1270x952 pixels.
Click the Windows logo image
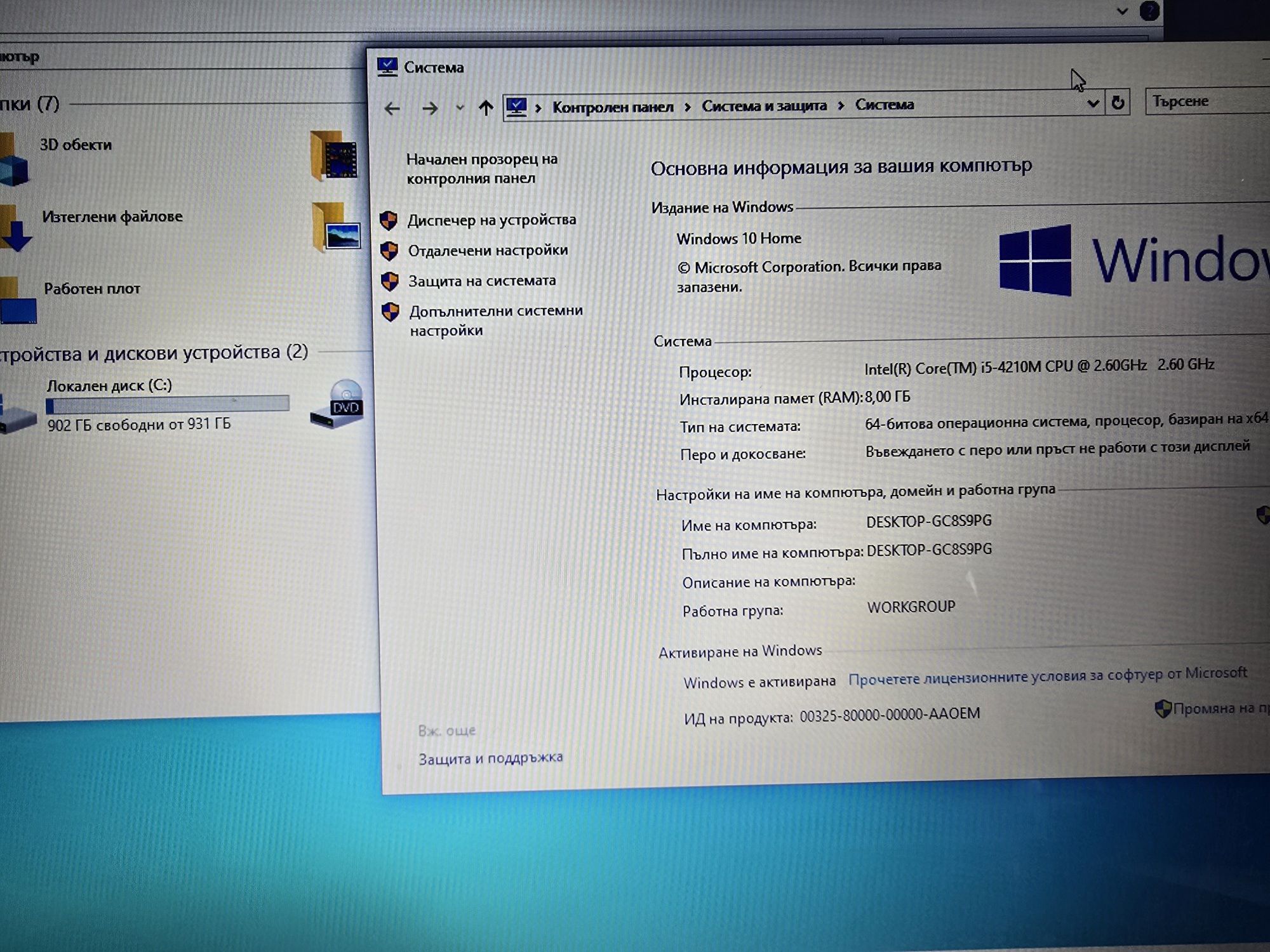[x=1036, y=260]
